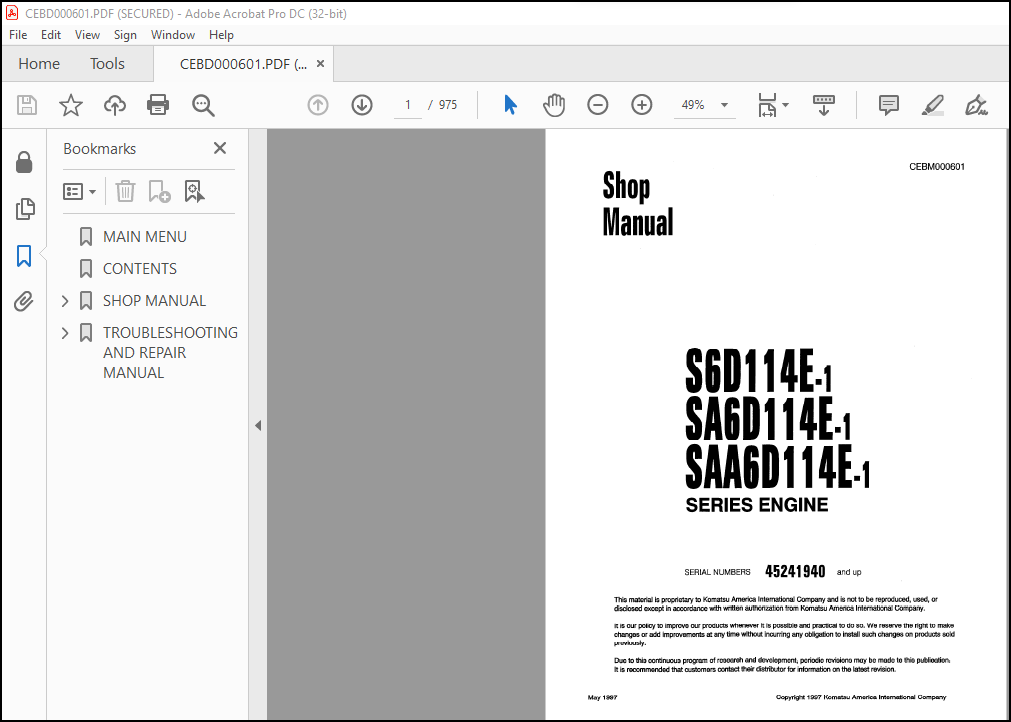Viewport: 1011px width, 722px height.
Task: Click serial number 45241940 on page
Action: (795, 572)
